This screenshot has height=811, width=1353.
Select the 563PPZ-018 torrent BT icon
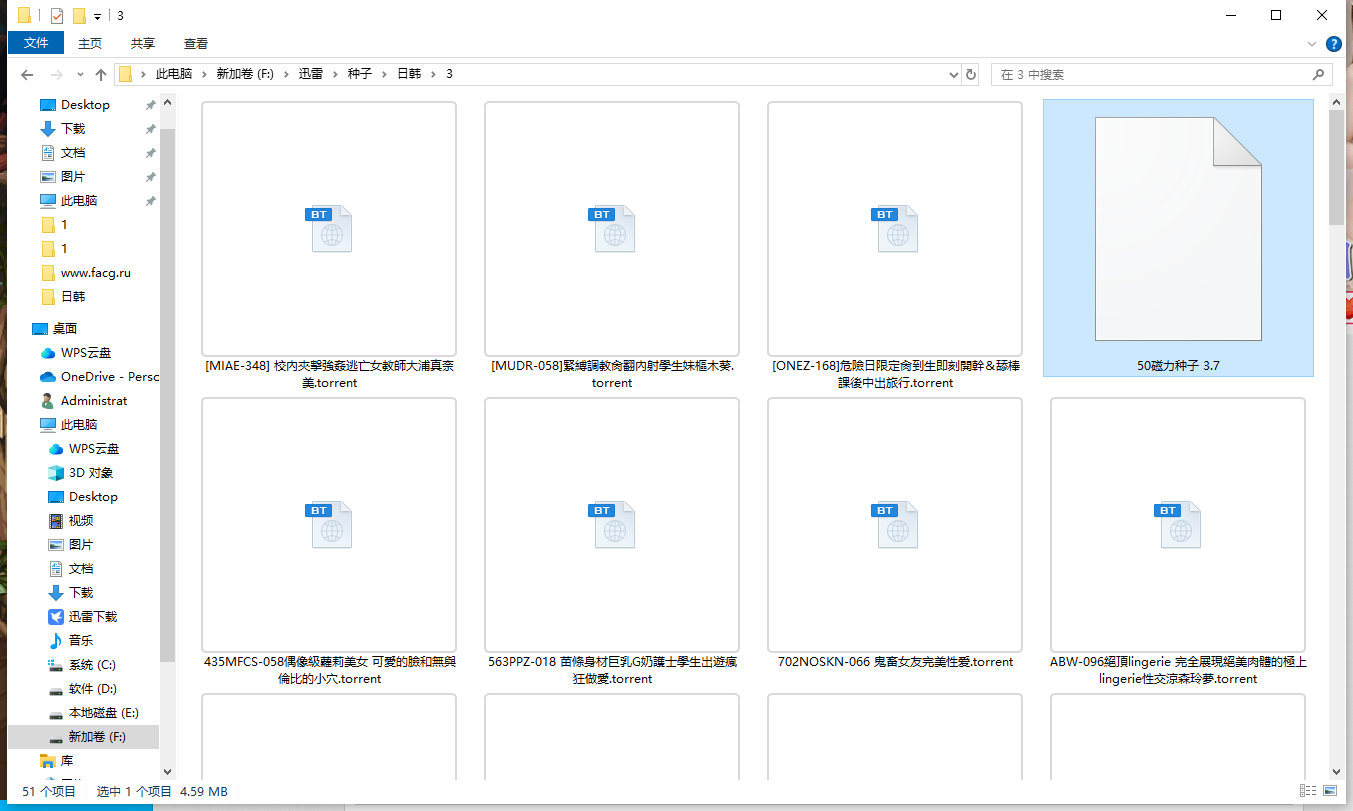point(612,524)
